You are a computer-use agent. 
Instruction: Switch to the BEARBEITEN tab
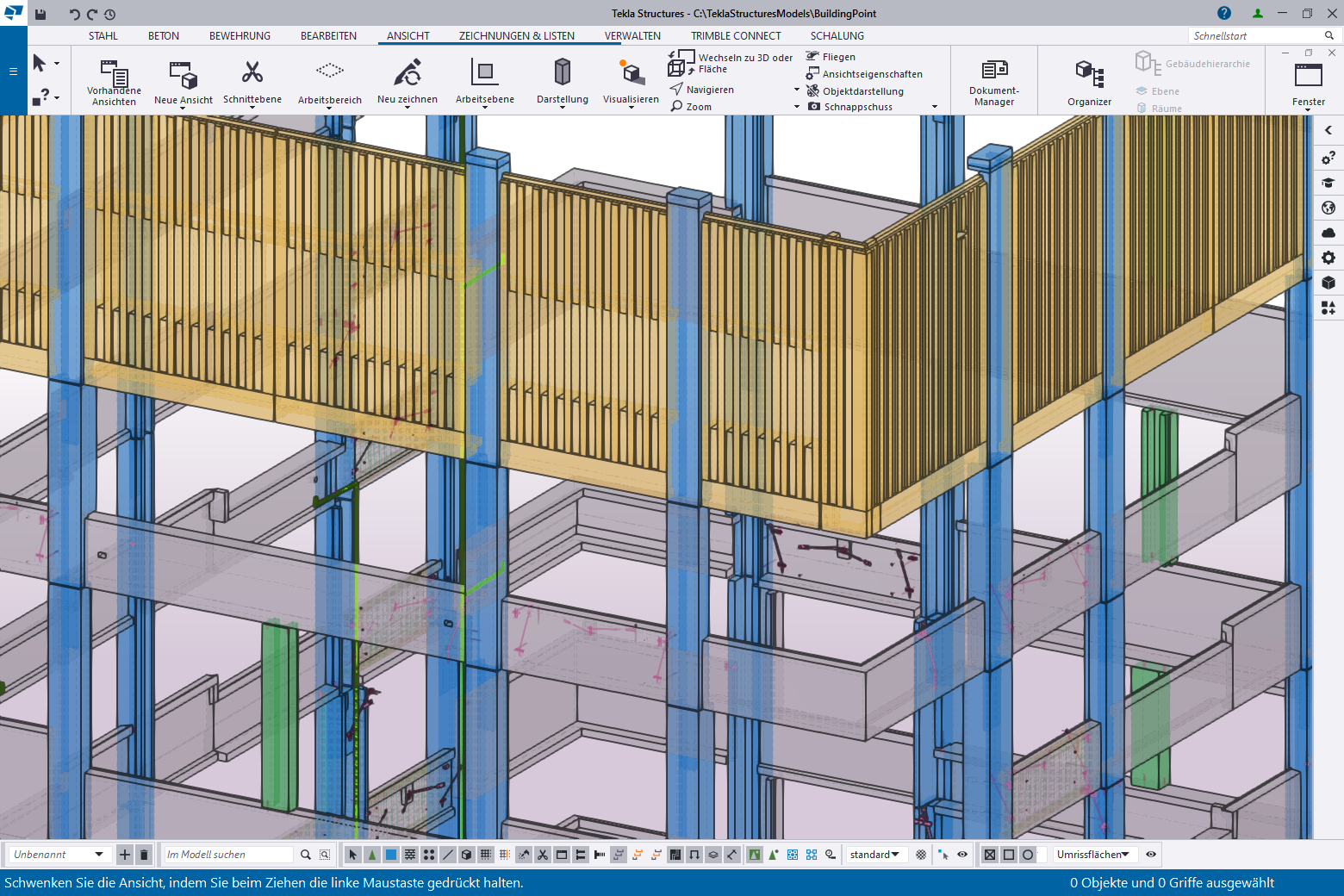[x=328, y=36]
